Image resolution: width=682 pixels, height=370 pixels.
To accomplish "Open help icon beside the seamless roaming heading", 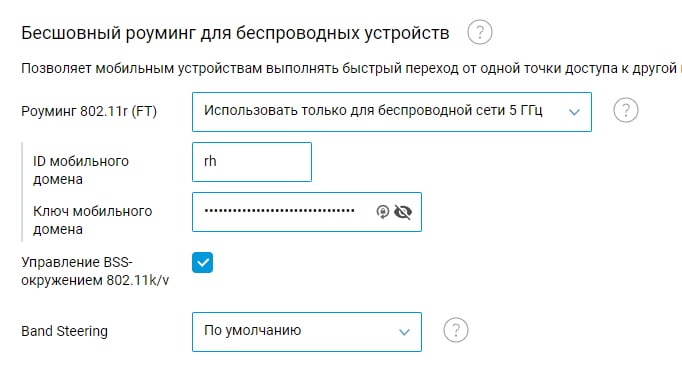I will point(480,32).
